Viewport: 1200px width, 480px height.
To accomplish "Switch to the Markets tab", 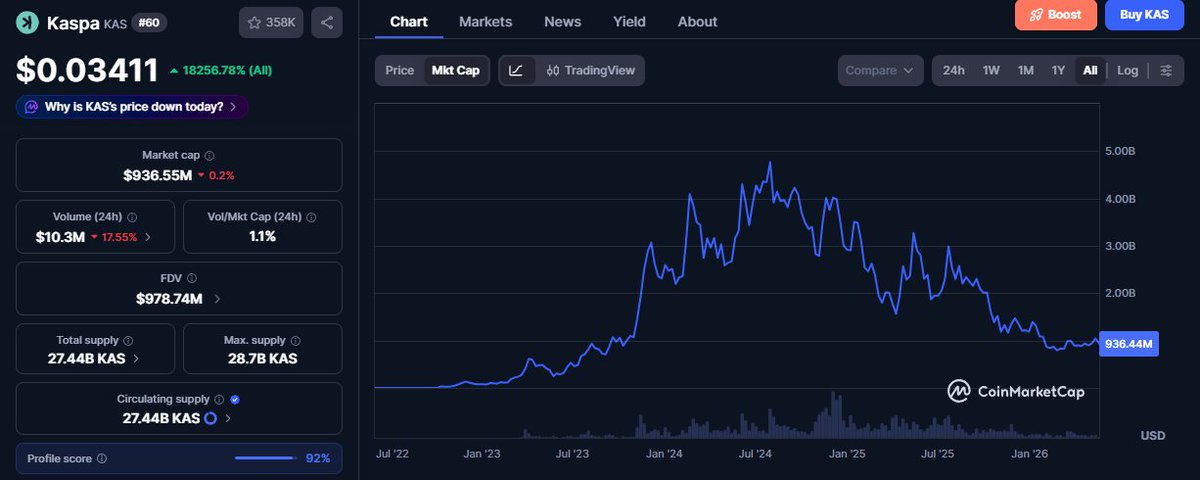I will point(485,21).
